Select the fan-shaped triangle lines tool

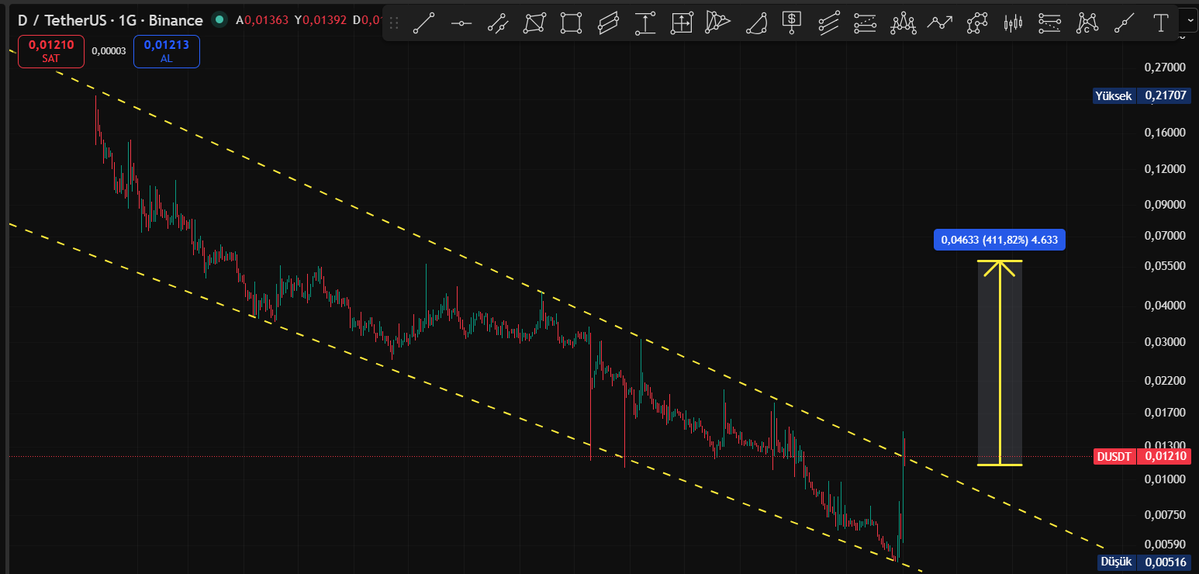718,24
